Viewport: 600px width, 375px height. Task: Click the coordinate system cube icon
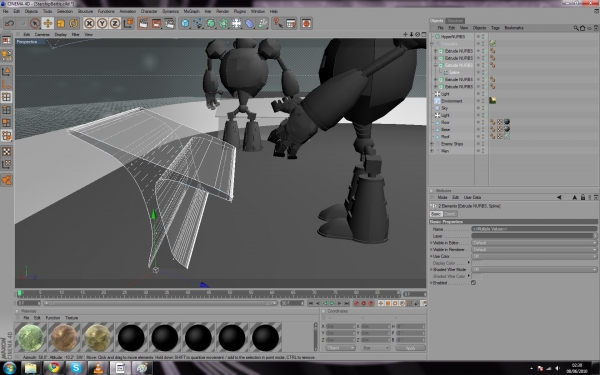pos(128,23)
